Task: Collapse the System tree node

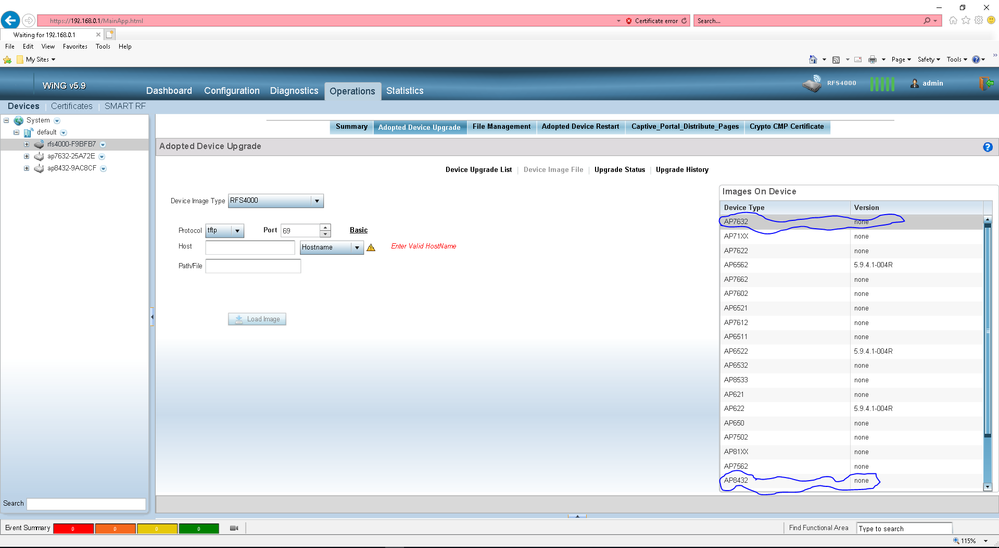Action: (x=6, y=120)
